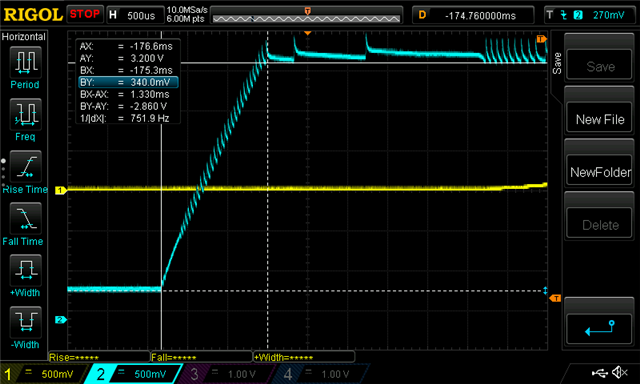This screenshot has height=384, width=640.
Task: Click the USB connection status icon
Action: point(599,373)
